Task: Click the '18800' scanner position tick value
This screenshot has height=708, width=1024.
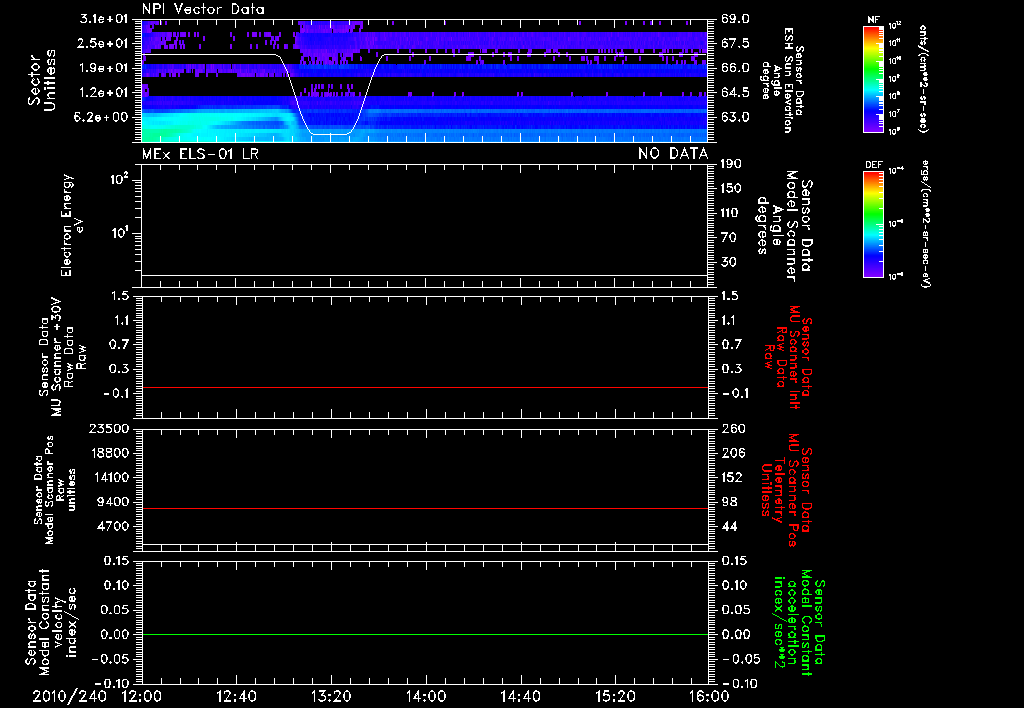Action: pos(109,453)
